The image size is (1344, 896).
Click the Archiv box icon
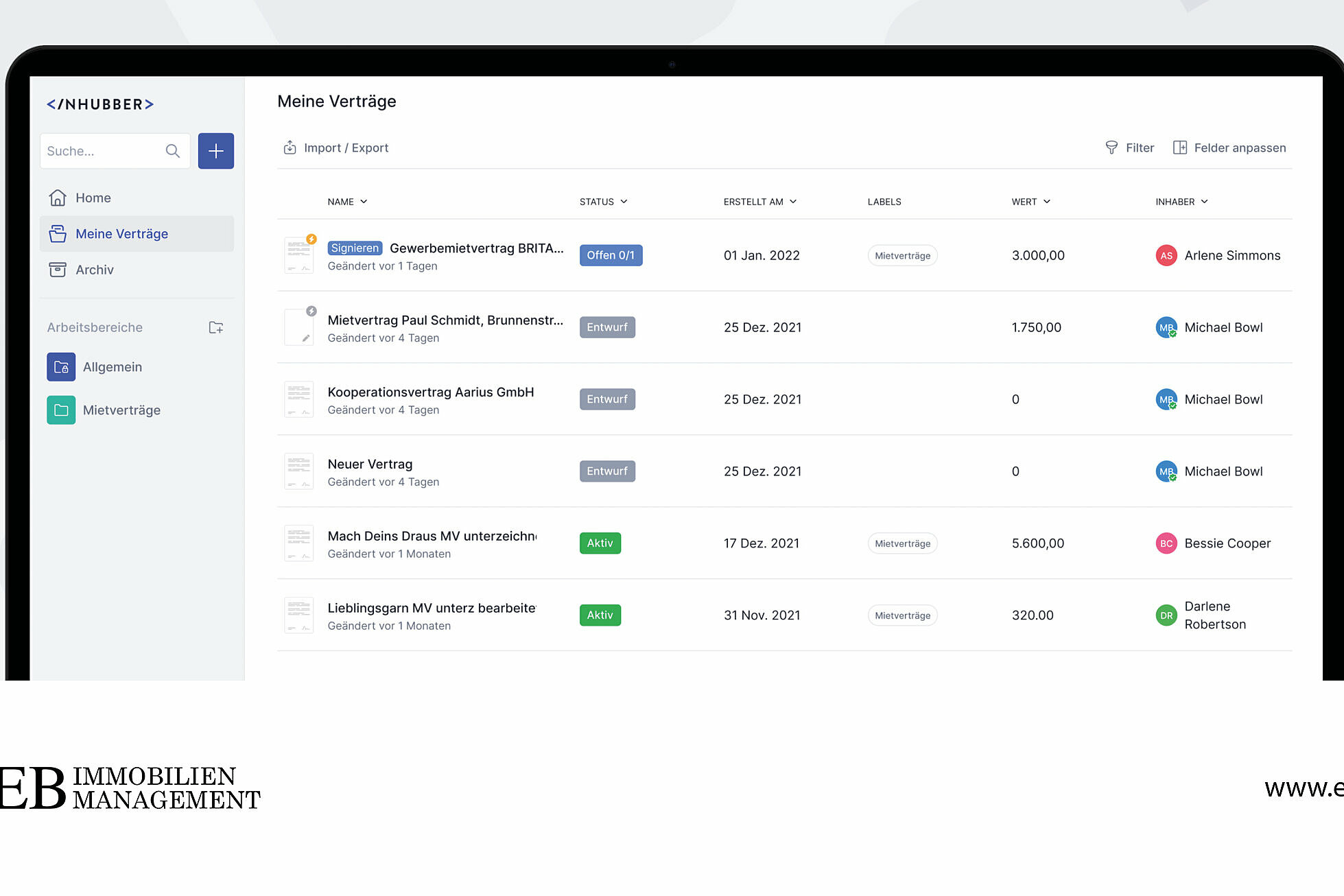click(x=58, y=270)
